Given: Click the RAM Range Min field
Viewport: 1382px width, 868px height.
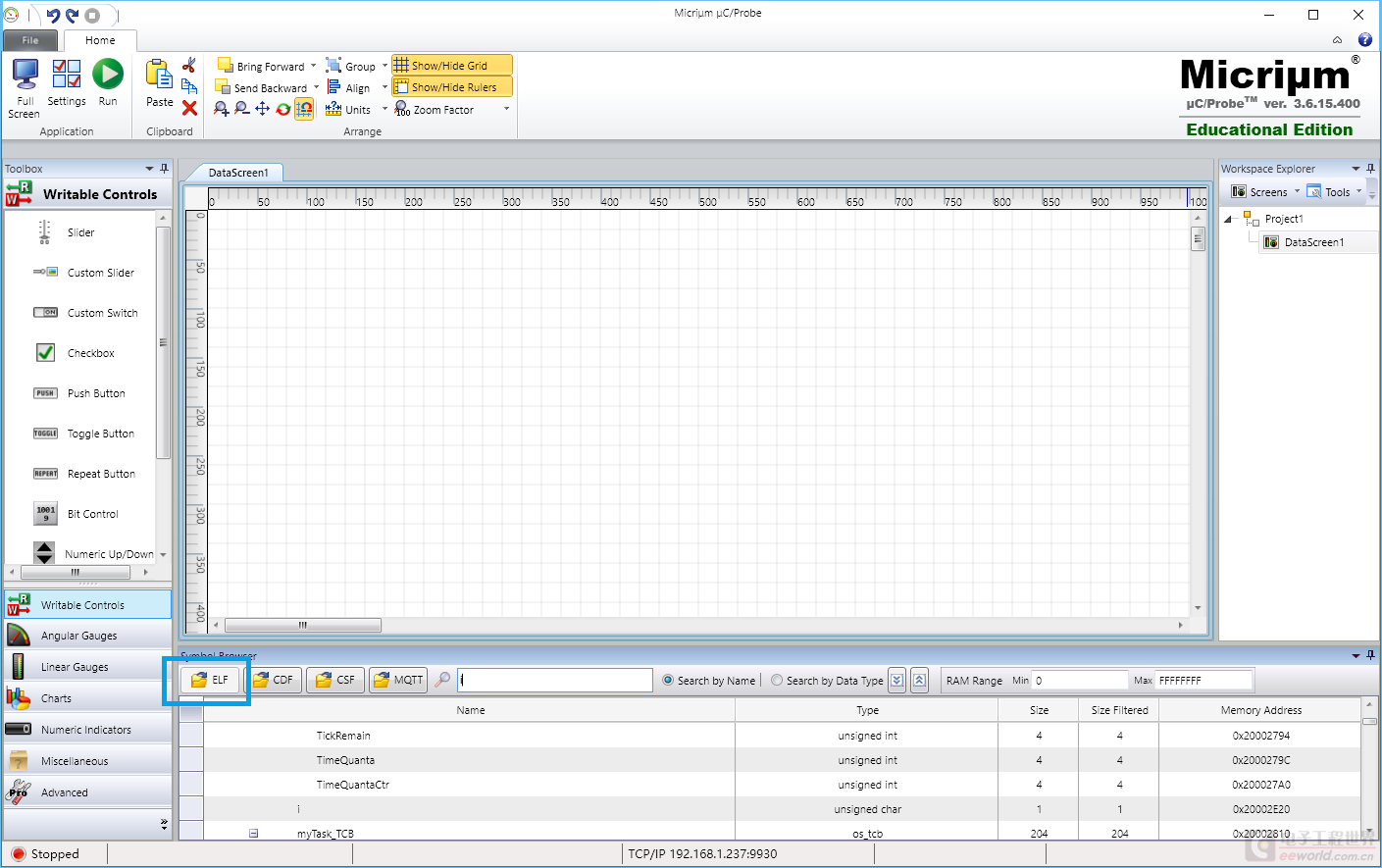Looking at the screenshot, I should click(x=1080, y=681).
